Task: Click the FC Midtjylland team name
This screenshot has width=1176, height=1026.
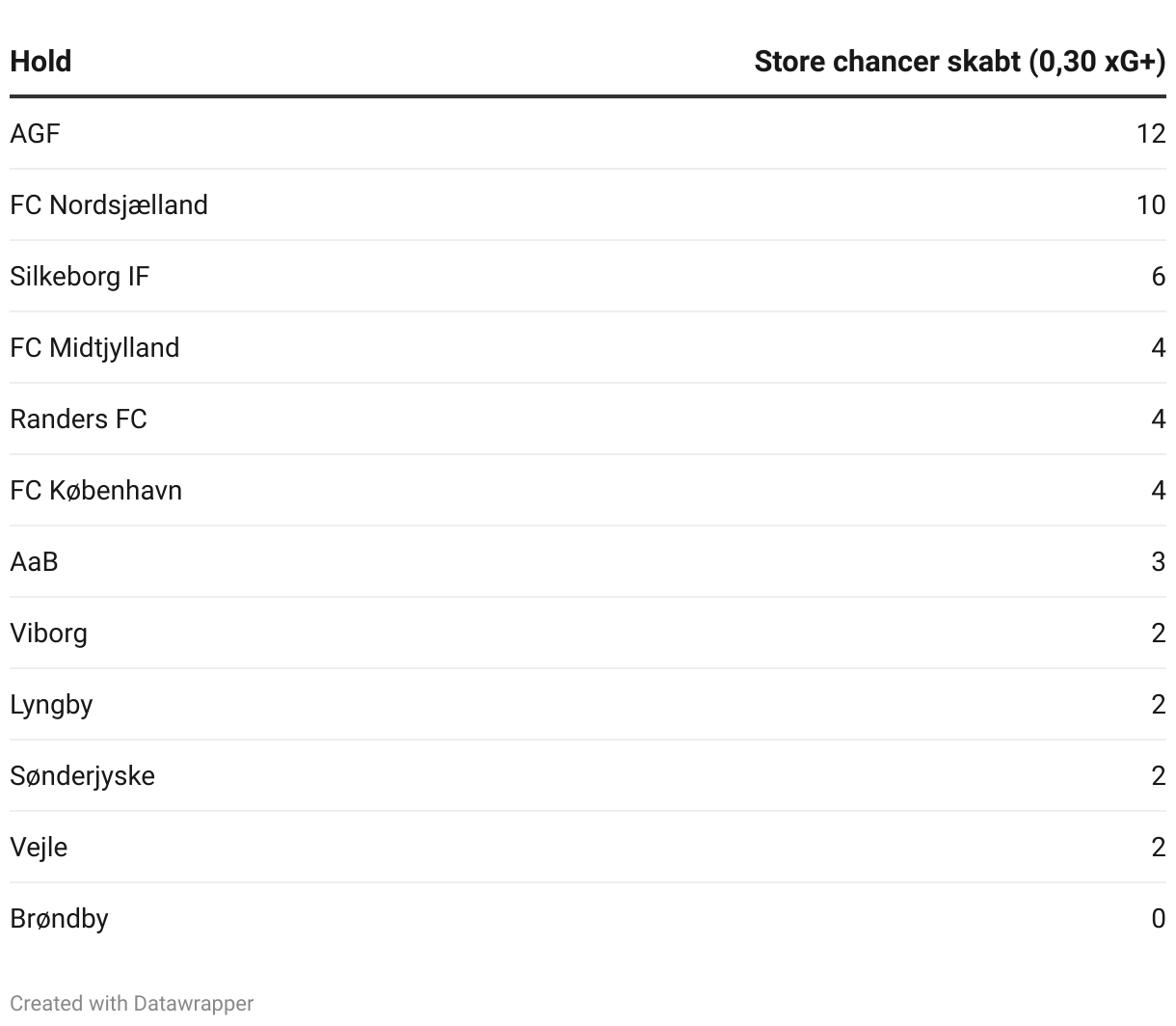Action: (x=94, y=348)
